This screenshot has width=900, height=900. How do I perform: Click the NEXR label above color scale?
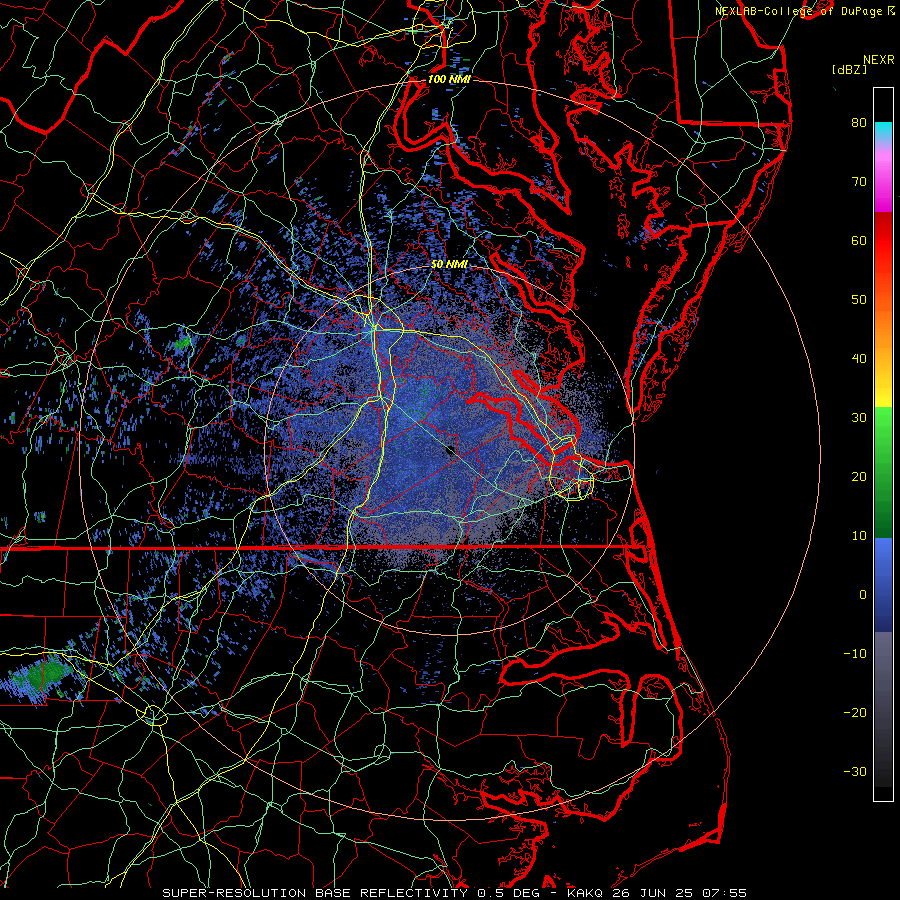tap(878, 60)
